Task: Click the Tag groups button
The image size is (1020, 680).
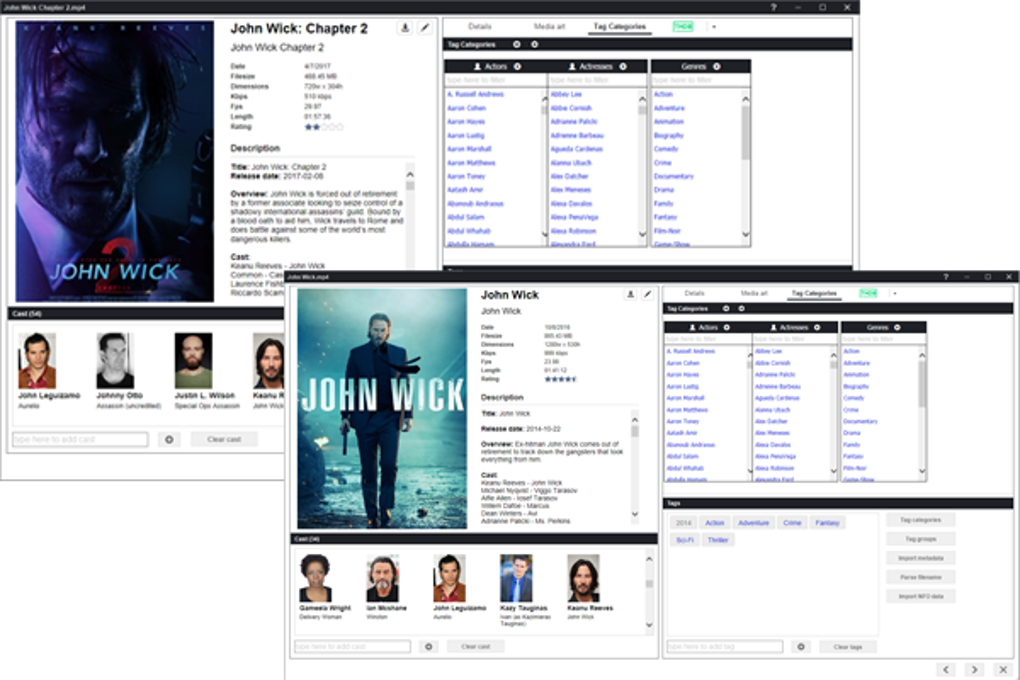Action: 920,539
